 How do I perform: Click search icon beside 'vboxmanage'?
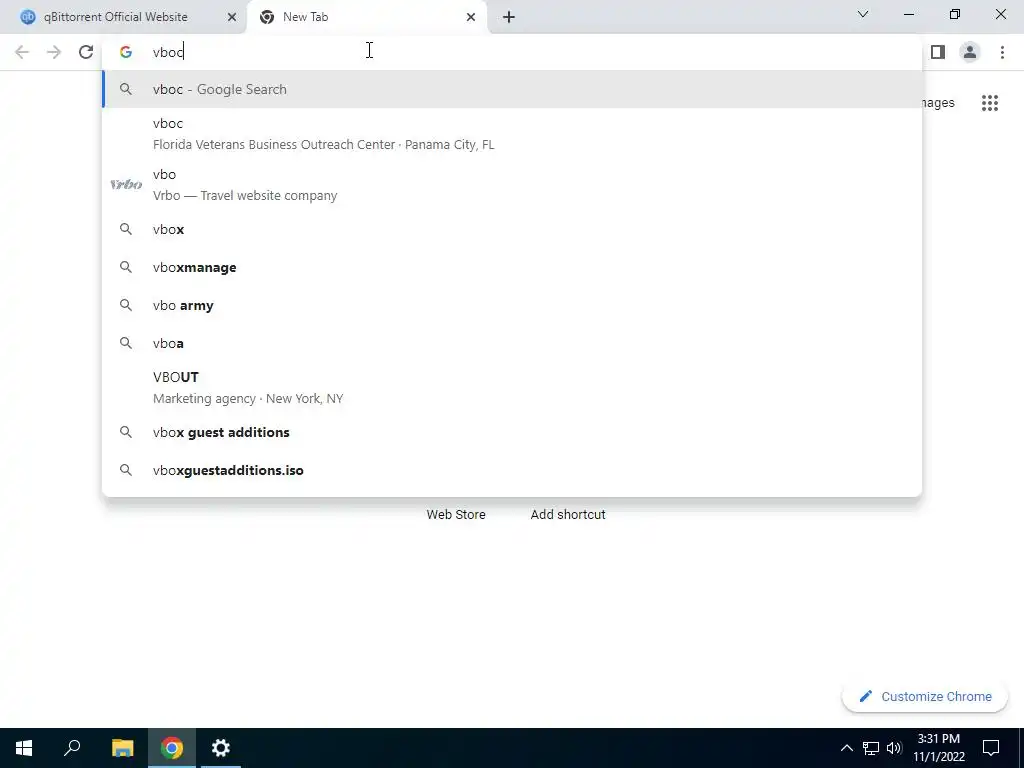pyautogui.click(x=126, y=267)
